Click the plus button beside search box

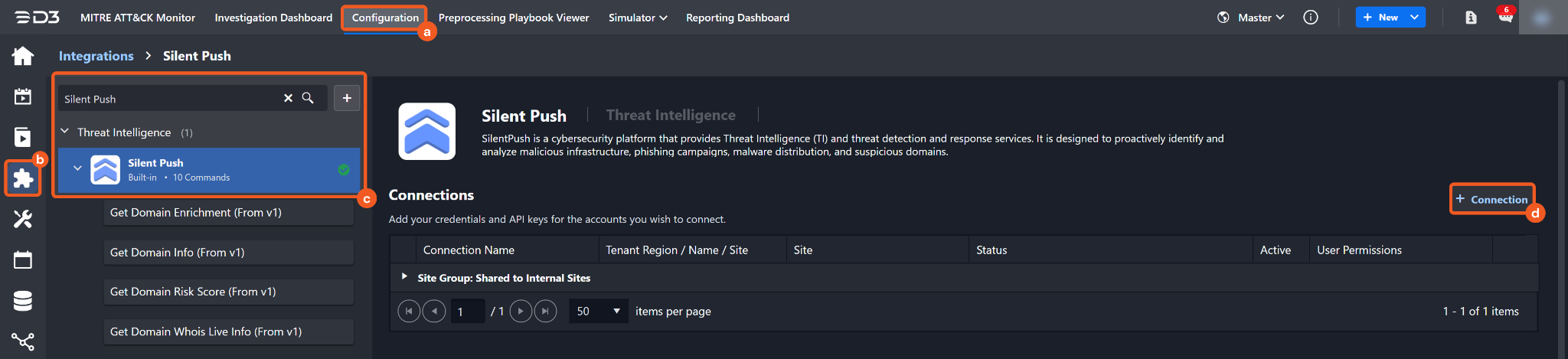(347, 98)
